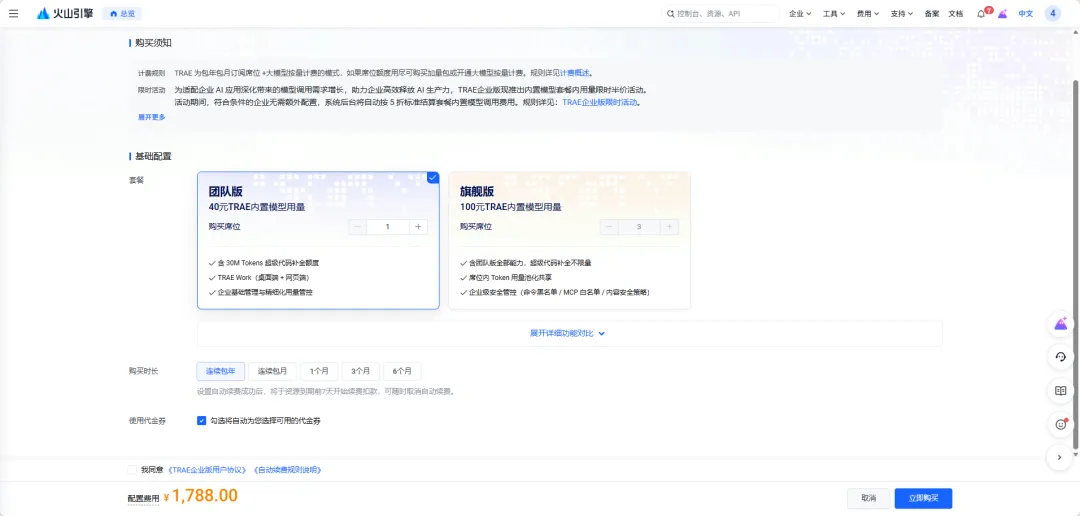Expand notice with 展开更多
Viewport: 1080px width, 516px height.
coord(152,117)
